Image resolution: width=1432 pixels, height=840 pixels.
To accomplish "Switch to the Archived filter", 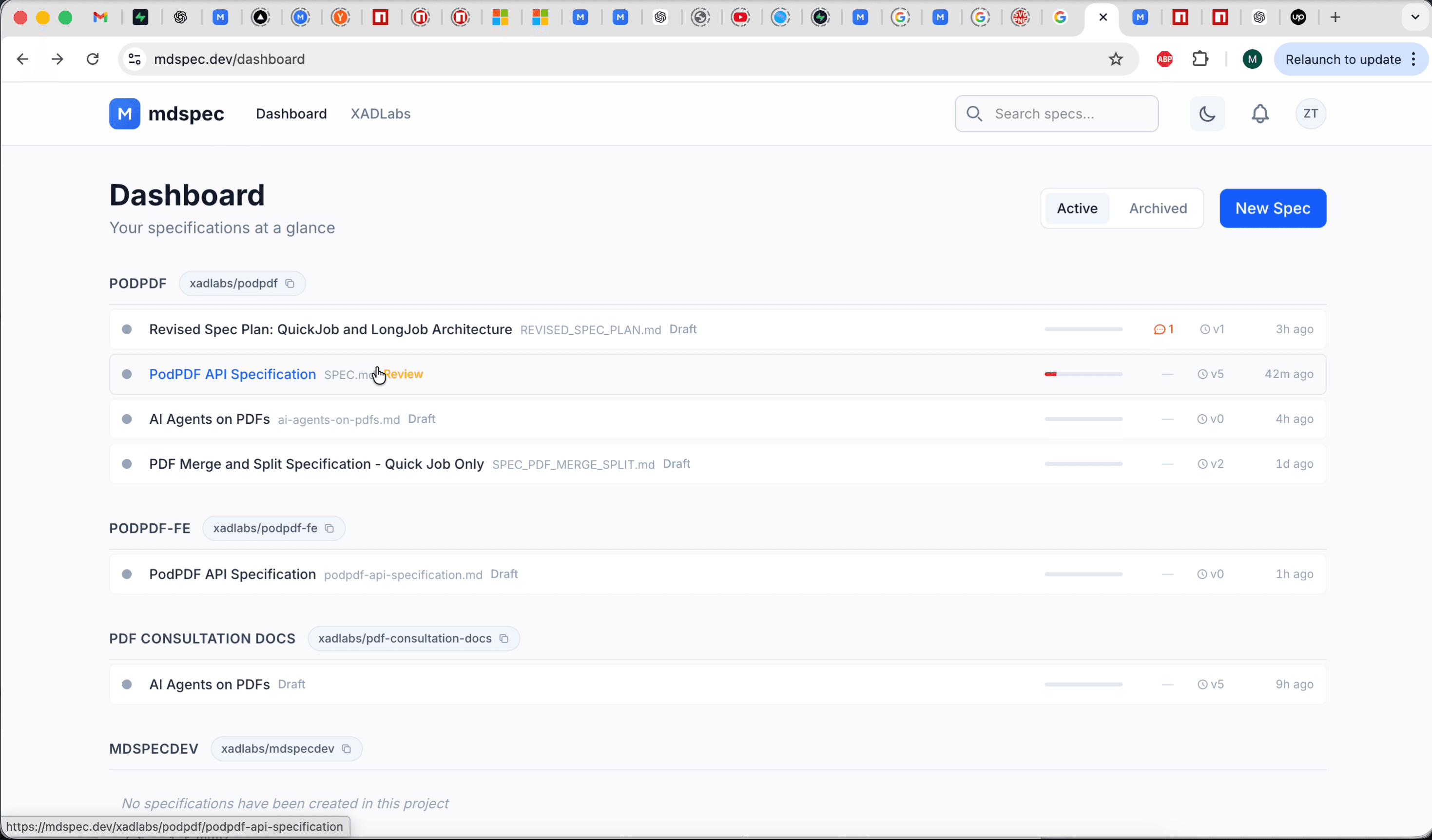I will coord(1158,209).
